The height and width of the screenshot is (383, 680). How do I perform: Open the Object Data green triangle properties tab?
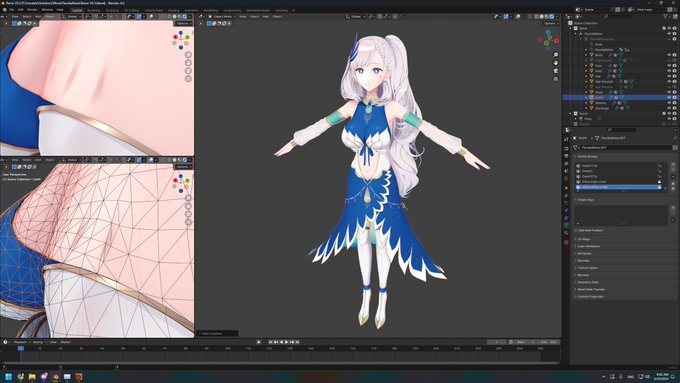tap(566, 226)
